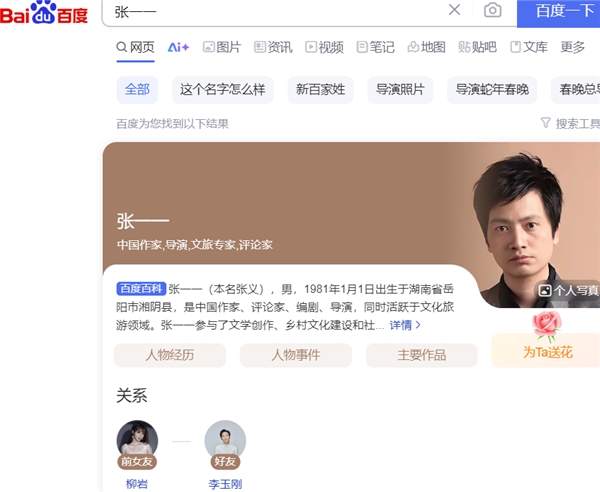The image size is (600, 492).
Task: Open image search via camera icon
Action: (x=492, y=10)
